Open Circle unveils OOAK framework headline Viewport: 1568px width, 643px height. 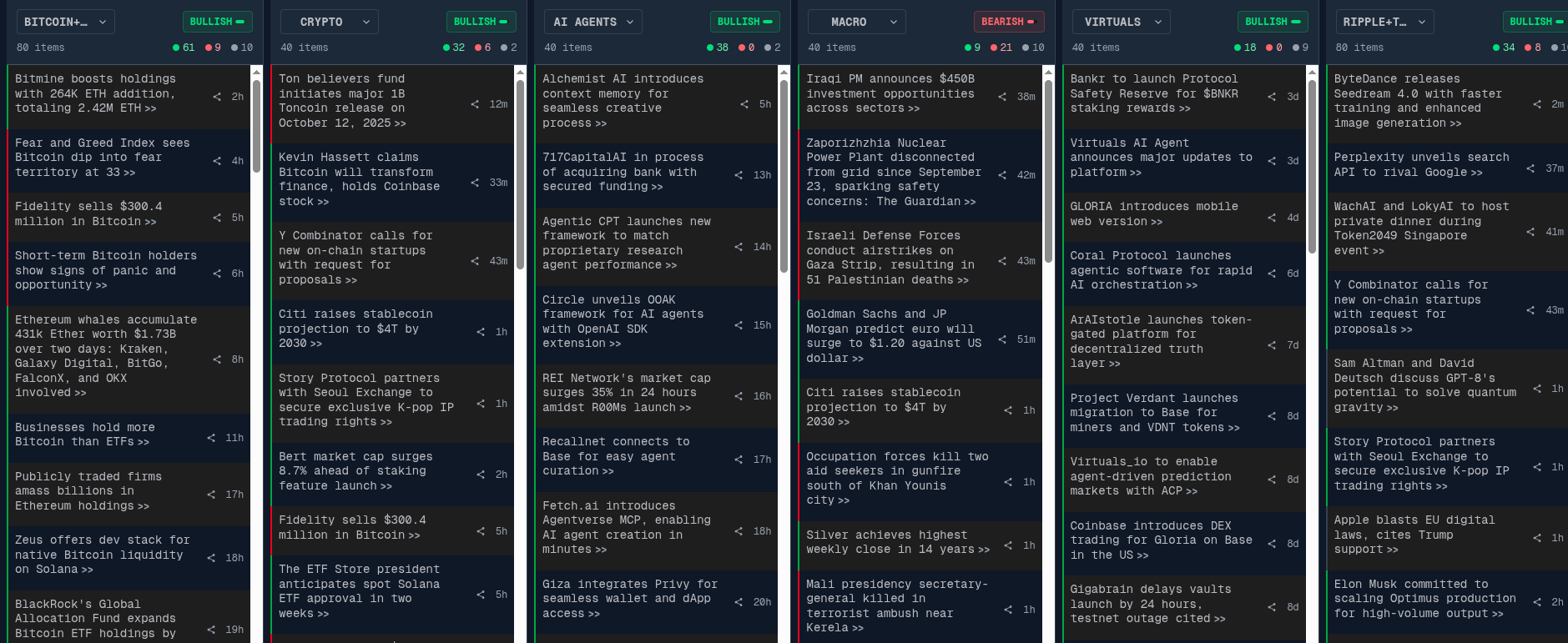pyautogui.click(x=623, y=321)
